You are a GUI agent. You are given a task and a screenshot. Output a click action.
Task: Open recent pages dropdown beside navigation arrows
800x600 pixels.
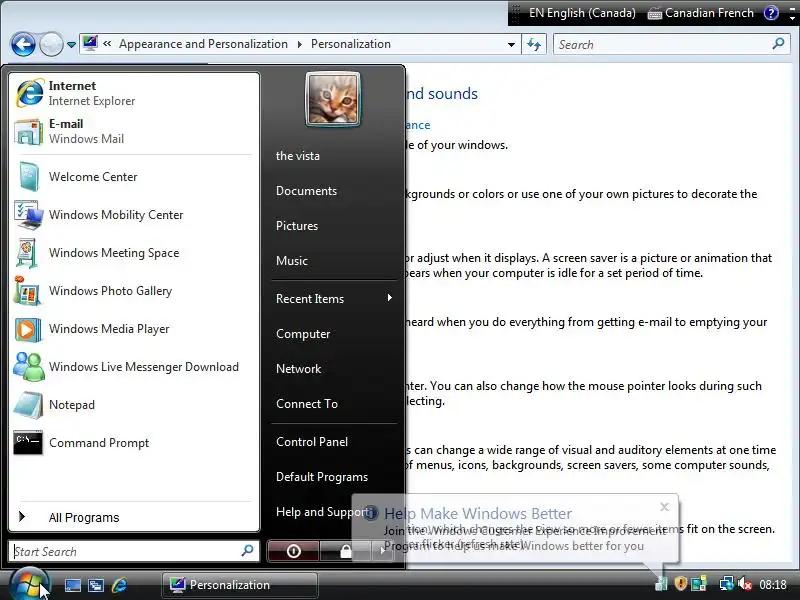pyautogui.click(x=71, y=45)
